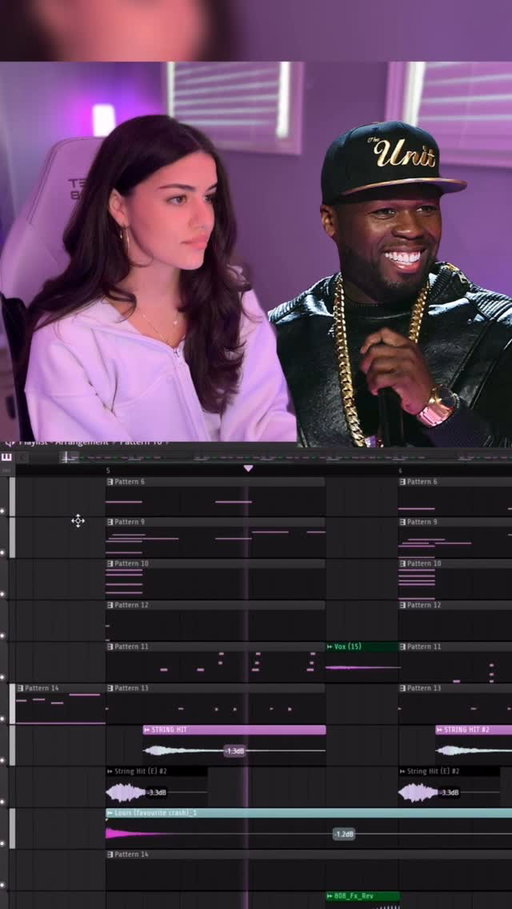Viewport: 512px width, 909px height.
Task: Click the Vox (15) waveform body
Action: coord(363,667)
